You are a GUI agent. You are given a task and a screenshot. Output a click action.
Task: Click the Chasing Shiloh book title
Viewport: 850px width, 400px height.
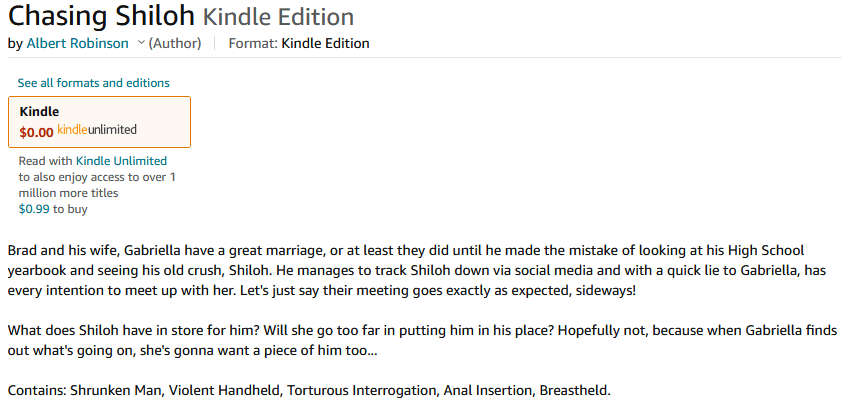click(x=101, y=16)
